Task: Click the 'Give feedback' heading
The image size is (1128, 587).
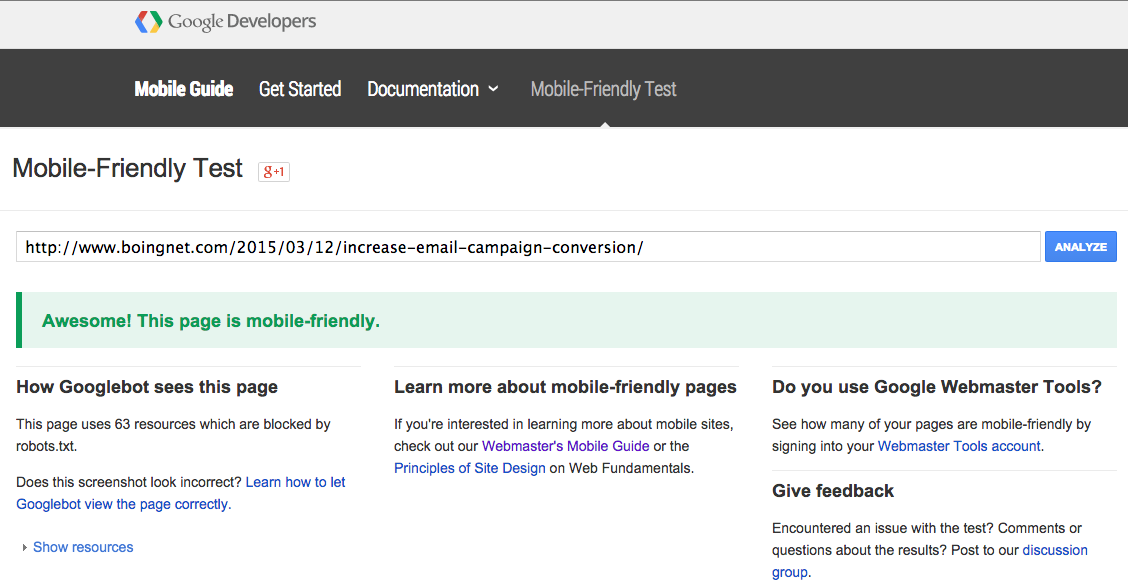Action: pyautogui.click(x=833, y=491)
